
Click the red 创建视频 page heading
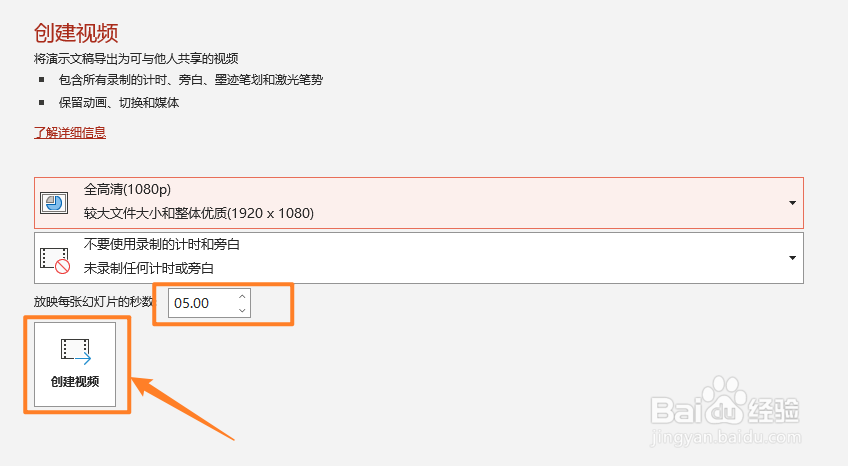[76, 33]
